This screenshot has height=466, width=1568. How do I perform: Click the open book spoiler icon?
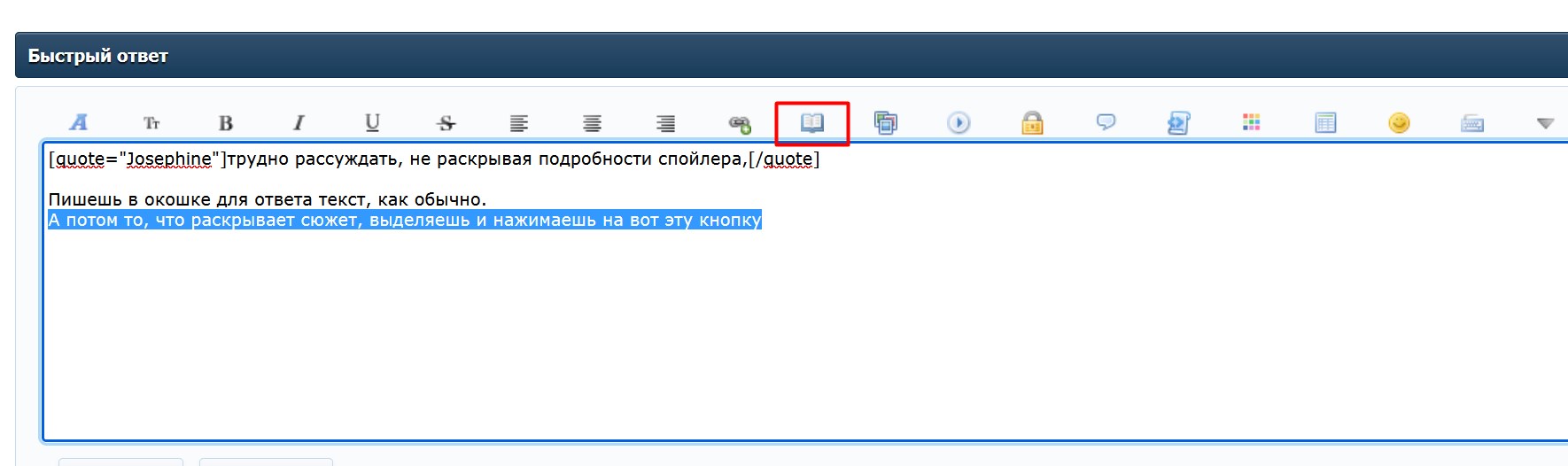[x=812, y=123]
